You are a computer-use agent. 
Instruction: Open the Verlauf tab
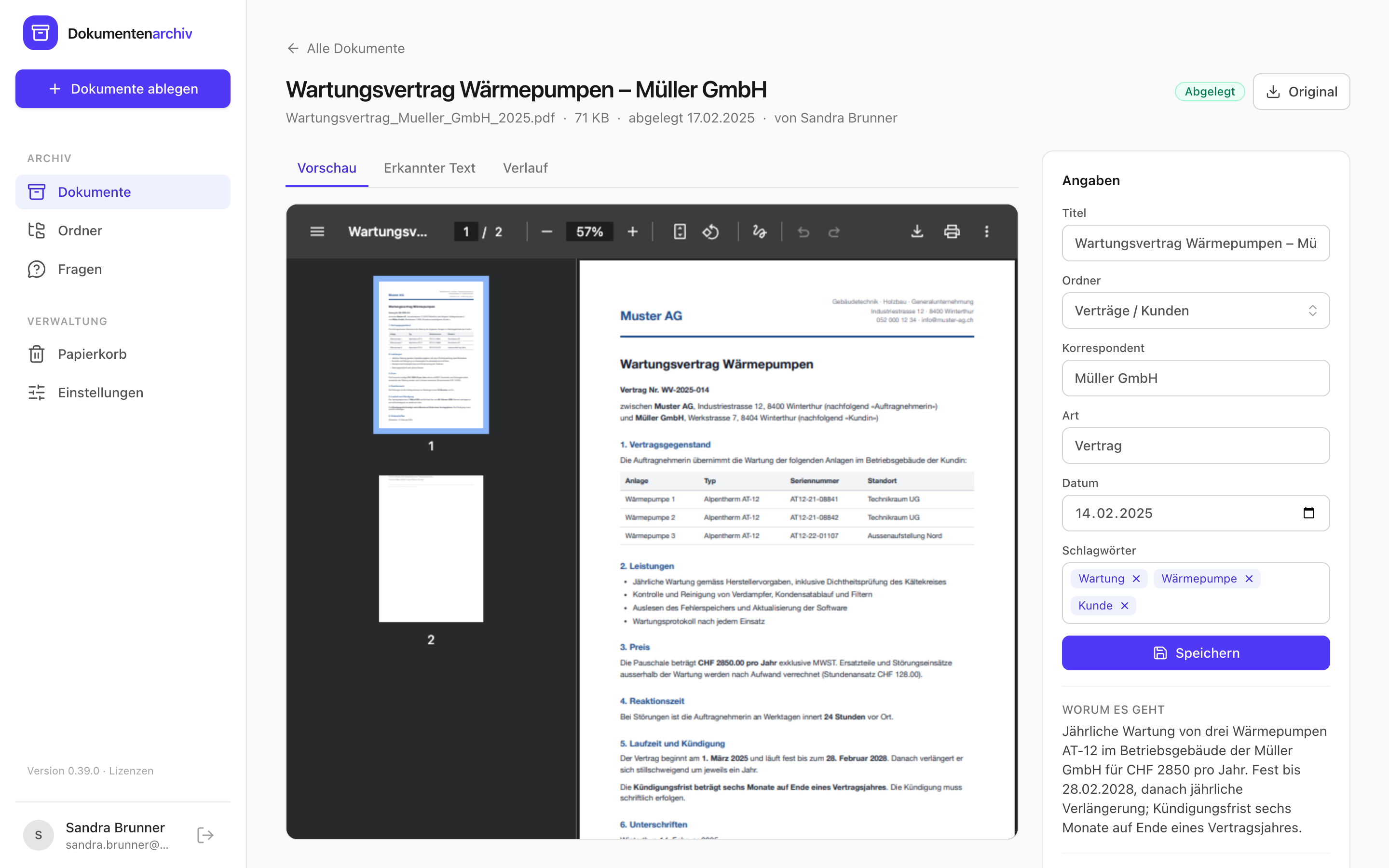coord(525,168)
